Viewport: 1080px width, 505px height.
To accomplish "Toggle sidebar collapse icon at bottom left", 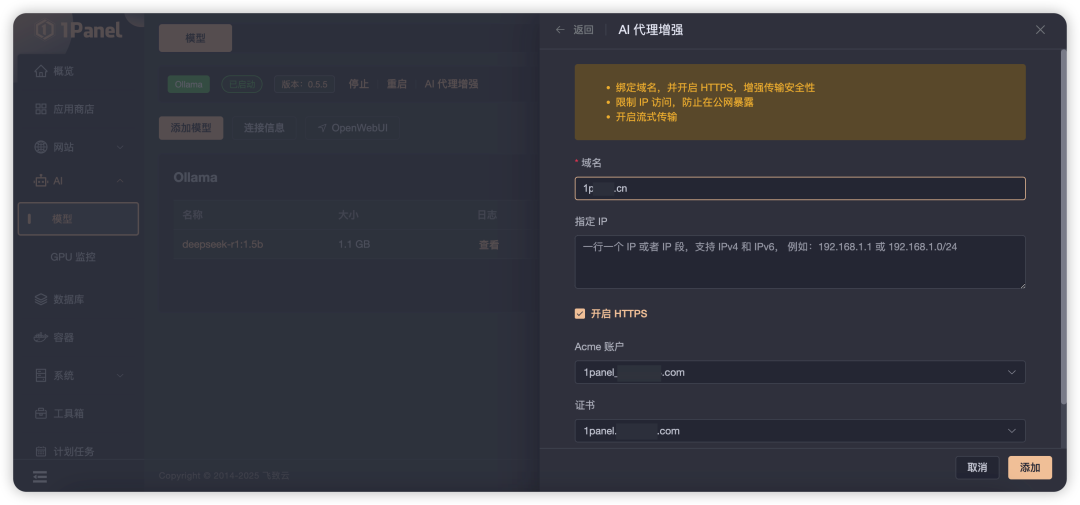I will pyautogui.click(x=40, y=477).
